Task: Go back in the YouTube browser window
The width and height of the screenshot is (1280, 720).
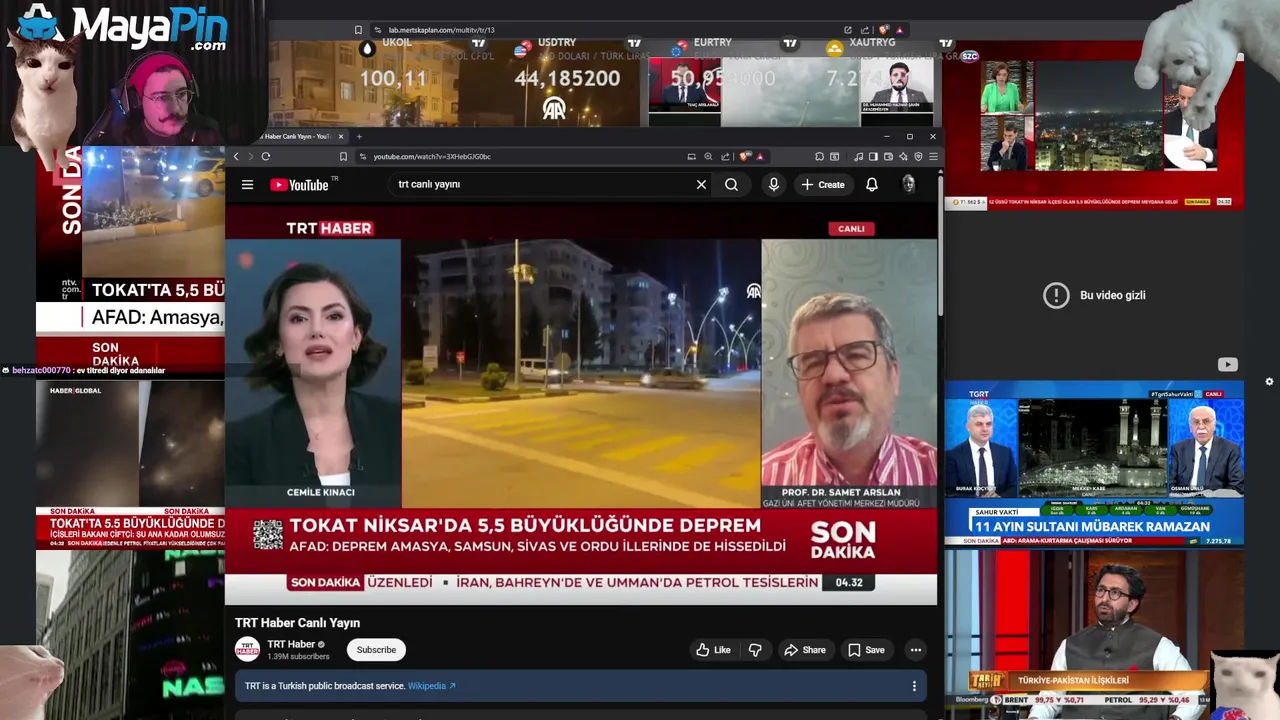Action: tap(236, 156)
